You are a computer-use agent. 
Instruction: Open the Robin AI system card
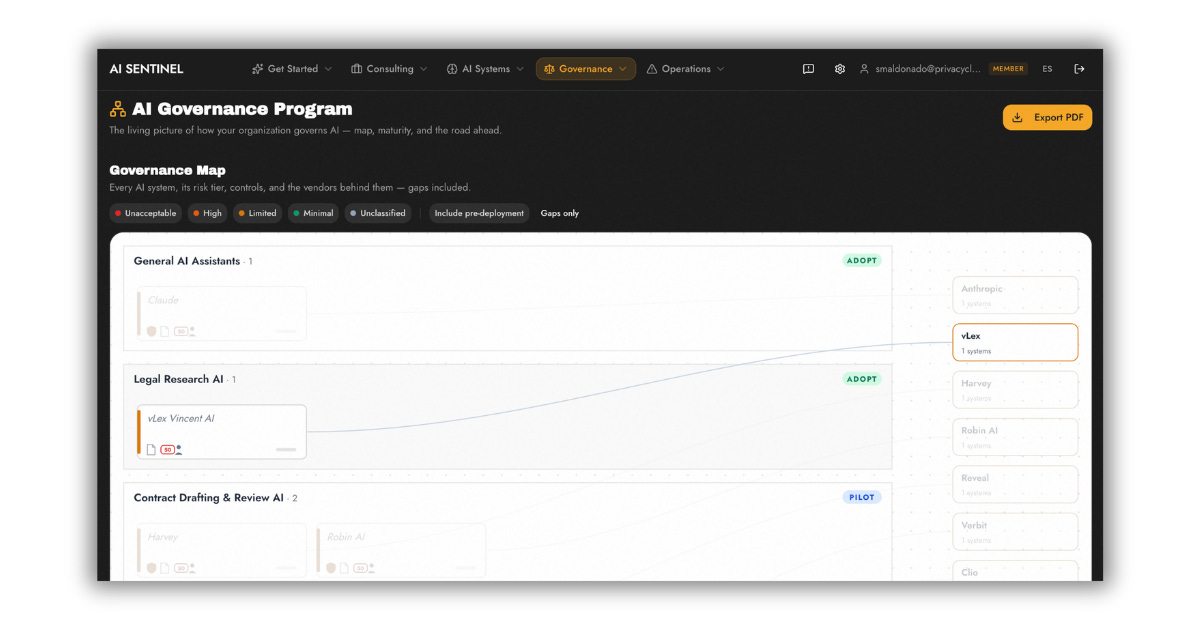[401, 550]
